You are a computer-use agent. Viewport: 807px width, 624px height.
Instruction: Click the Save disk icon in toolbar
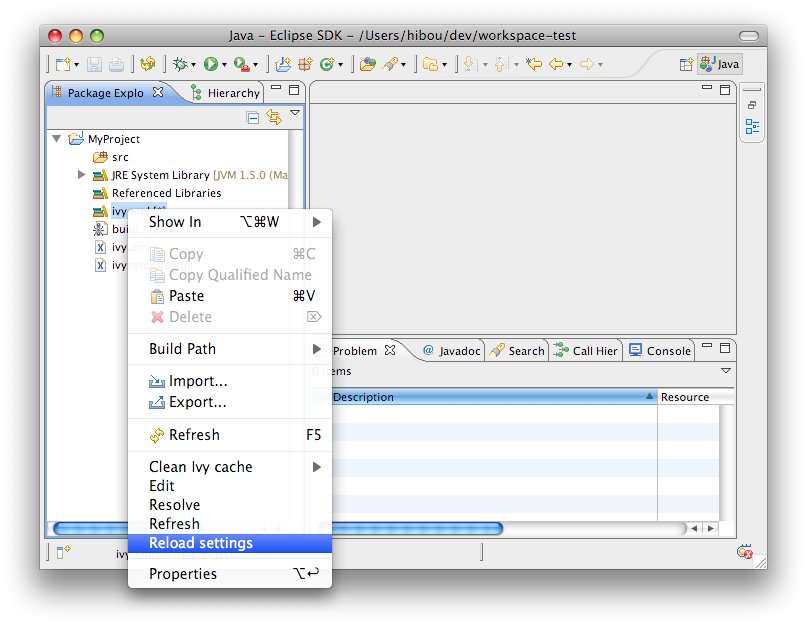click(x=93, y=64)
